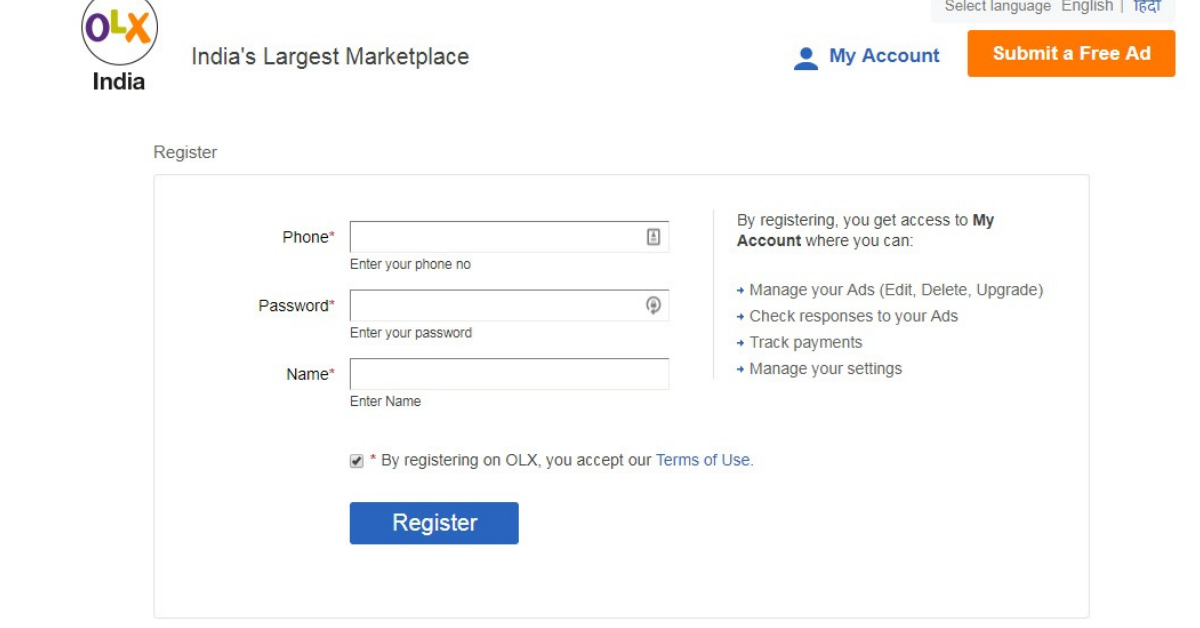This screenshot has width=1200, height=628.
Task: Click the 'Track payments' bullet text
Action: tap(806, 342)
